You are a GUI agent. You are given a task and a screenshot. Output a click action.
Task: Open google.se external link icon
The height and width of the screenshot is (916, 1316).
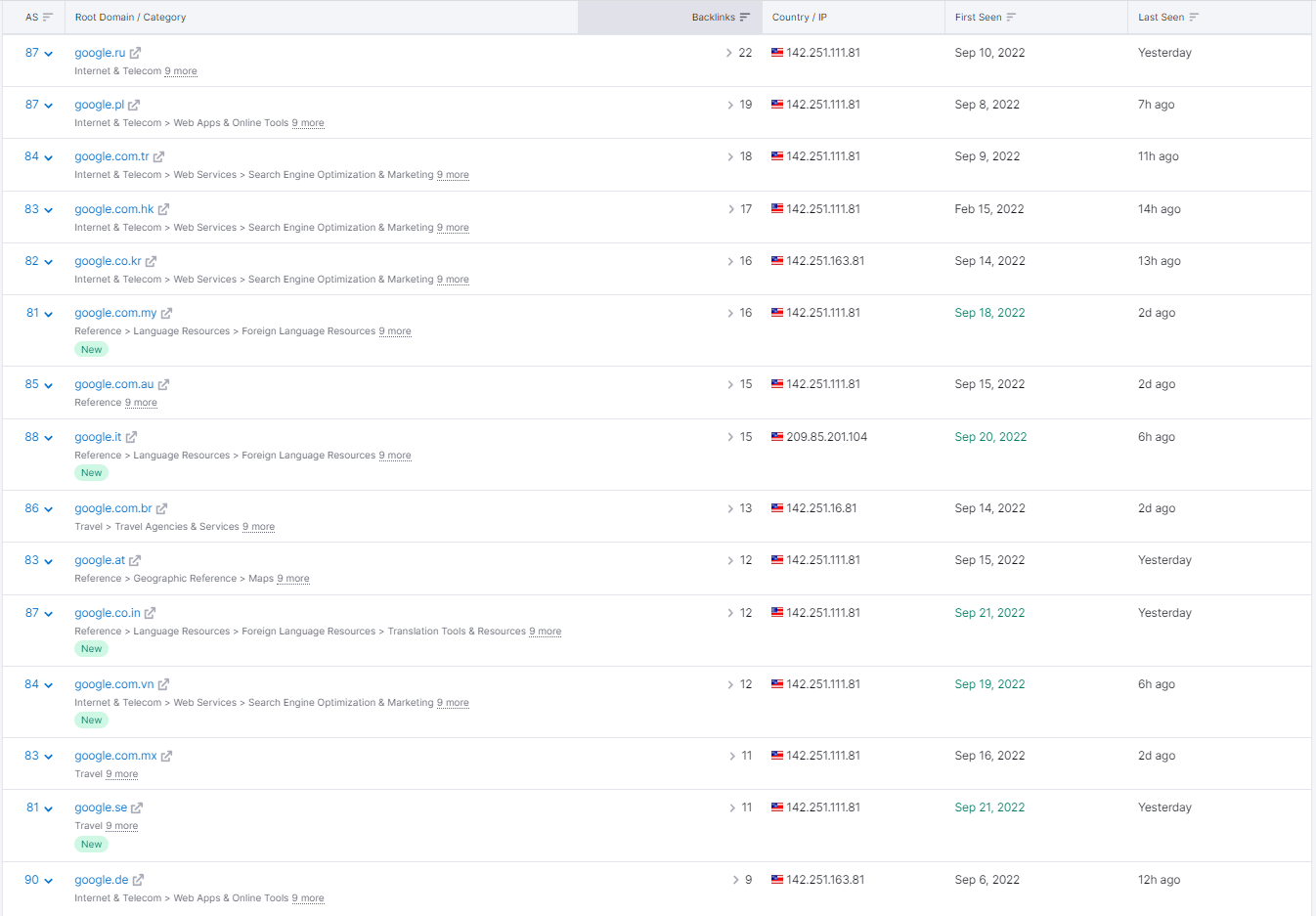pyautogui.click(x=137, y=807)
